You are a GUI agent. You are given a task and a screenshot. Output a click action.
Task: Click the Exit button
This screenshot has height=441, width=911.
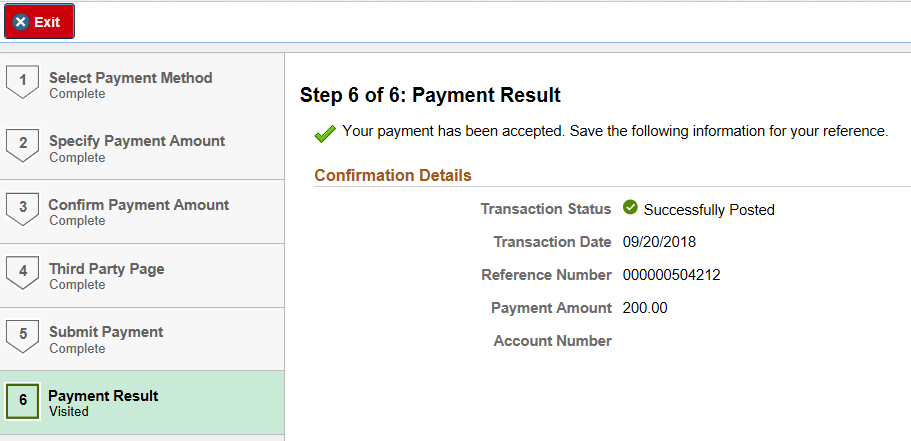(39, 21)
